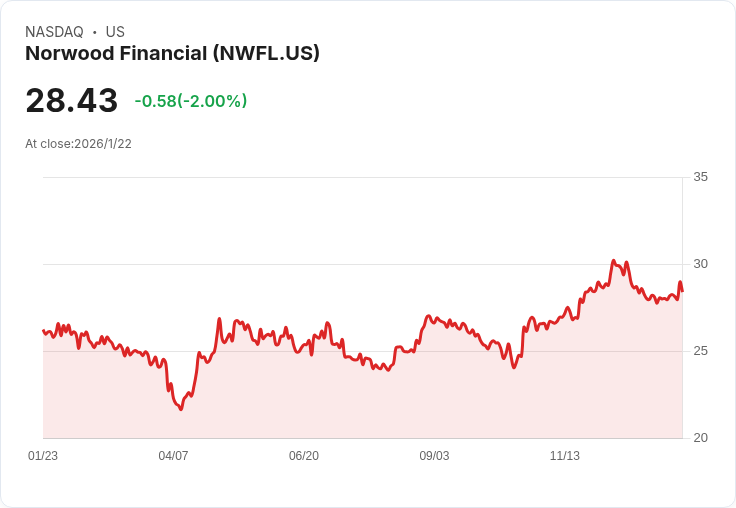Image resolution: width=736 pixels, height=508 pixels.
Task: Click the At close 2026/1/22 text
Action: point(78,144)
